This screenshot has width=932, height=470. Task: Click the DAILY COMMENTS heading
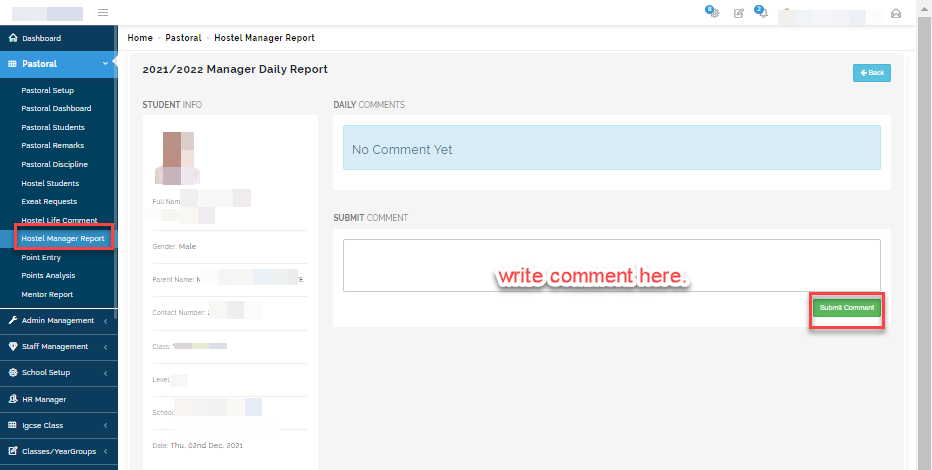click(369, 105)
